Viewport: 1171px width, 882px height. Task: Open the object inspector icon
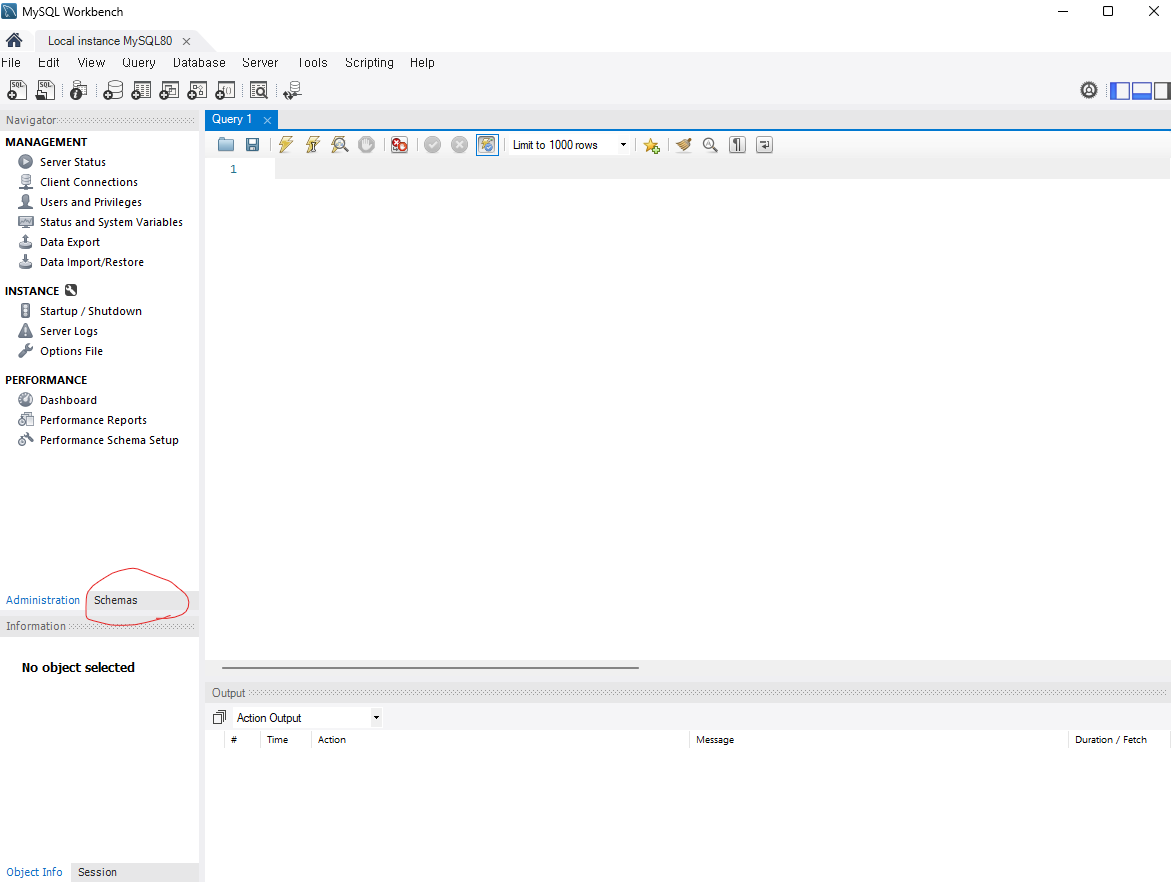click(78, 90)
